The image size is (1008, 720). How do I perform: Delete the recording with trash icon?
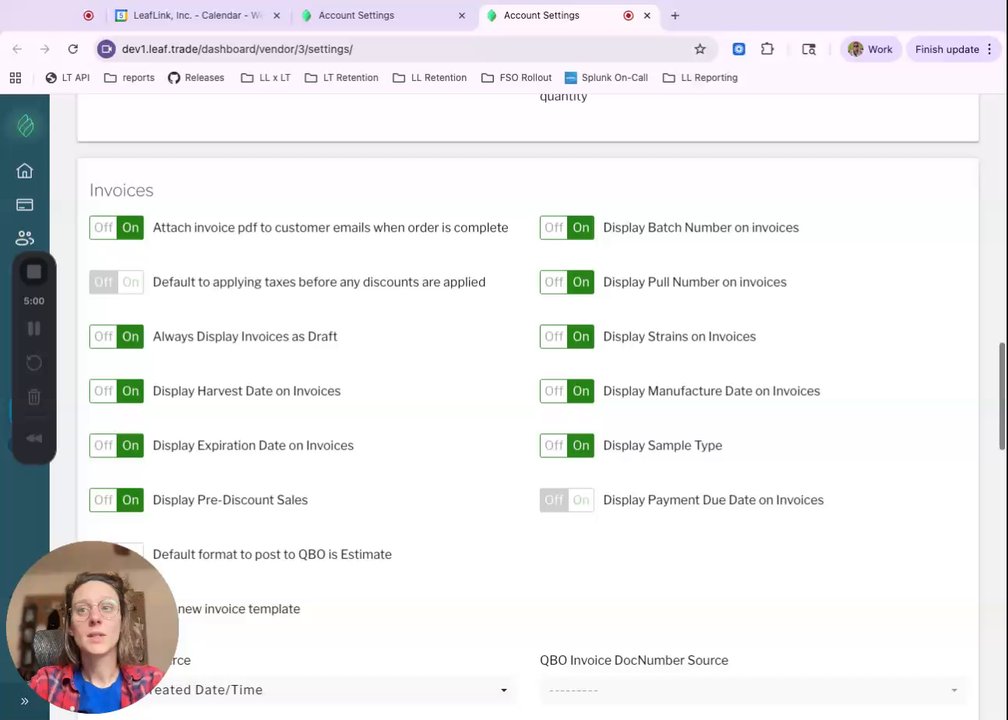[x=33, y=397]
